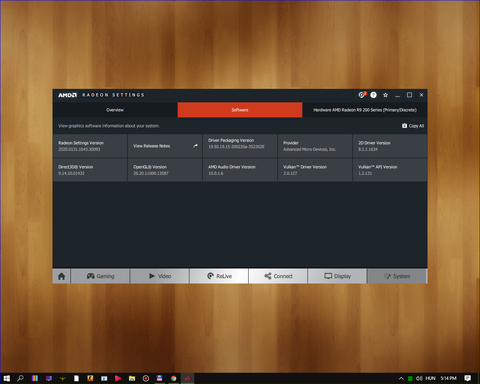
Task: Open the Windows Start menu
Action: coord(7,378)
